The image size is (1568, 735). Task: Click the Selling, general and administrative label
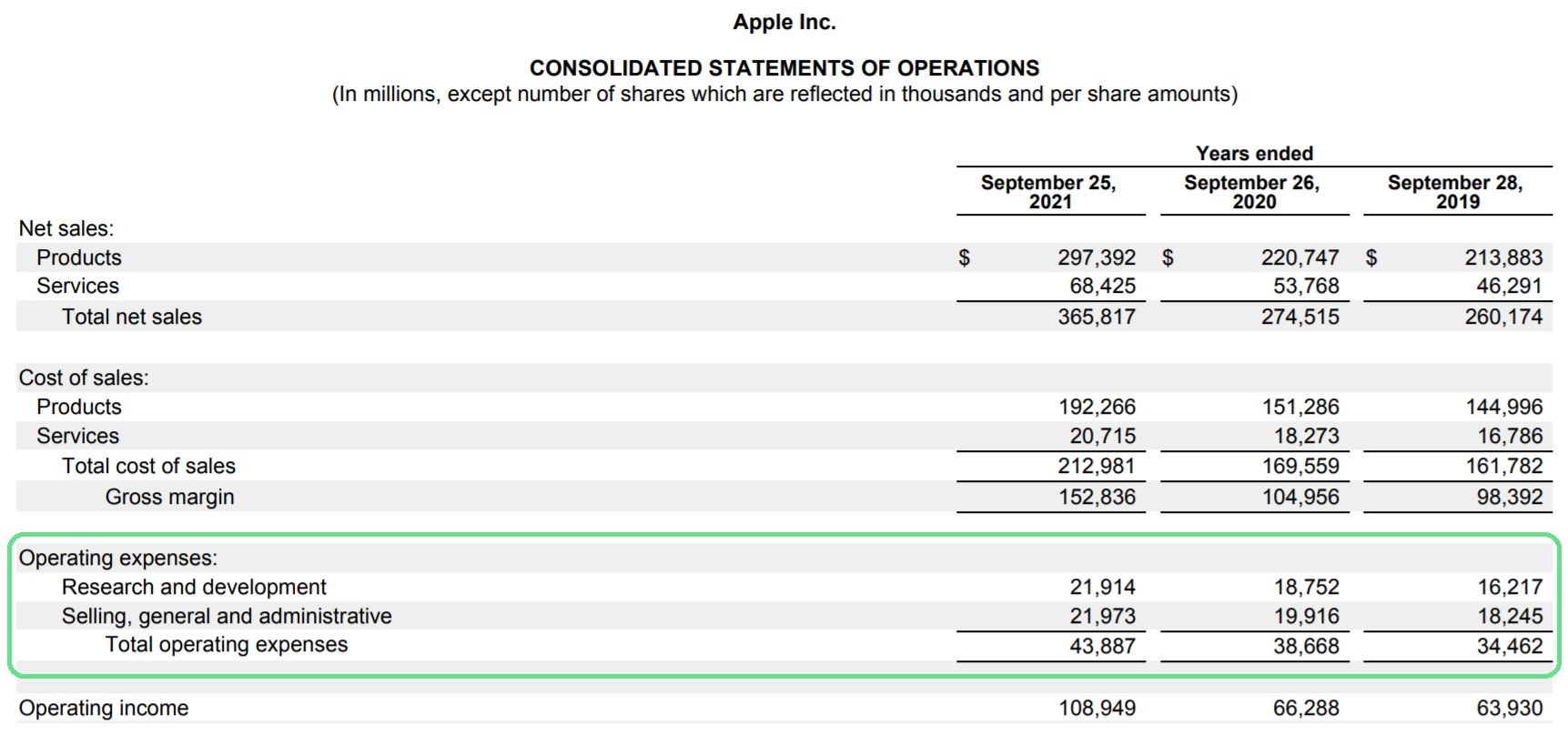227,616
